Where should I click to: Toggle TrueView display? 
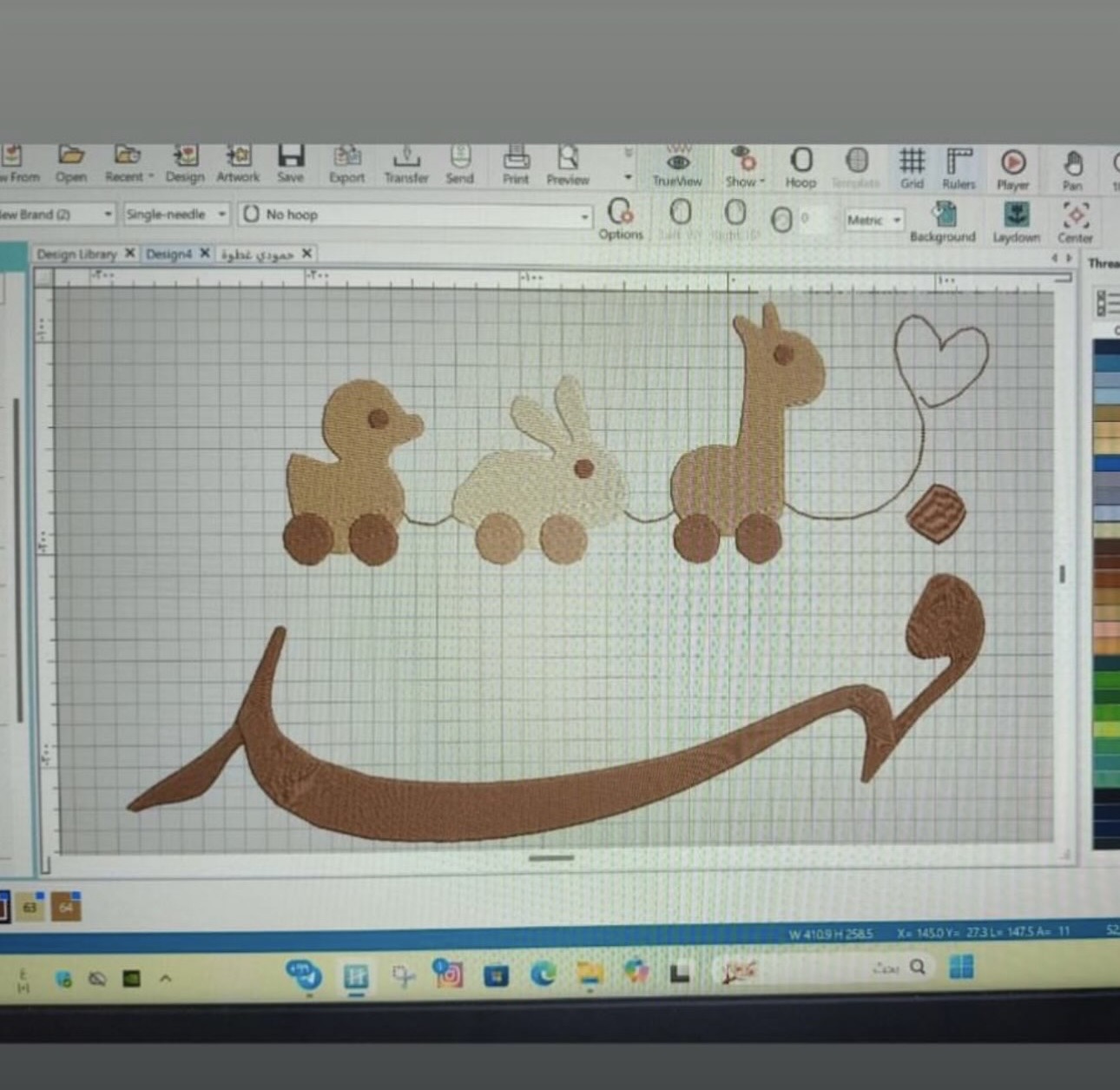(x=677, y=167)
